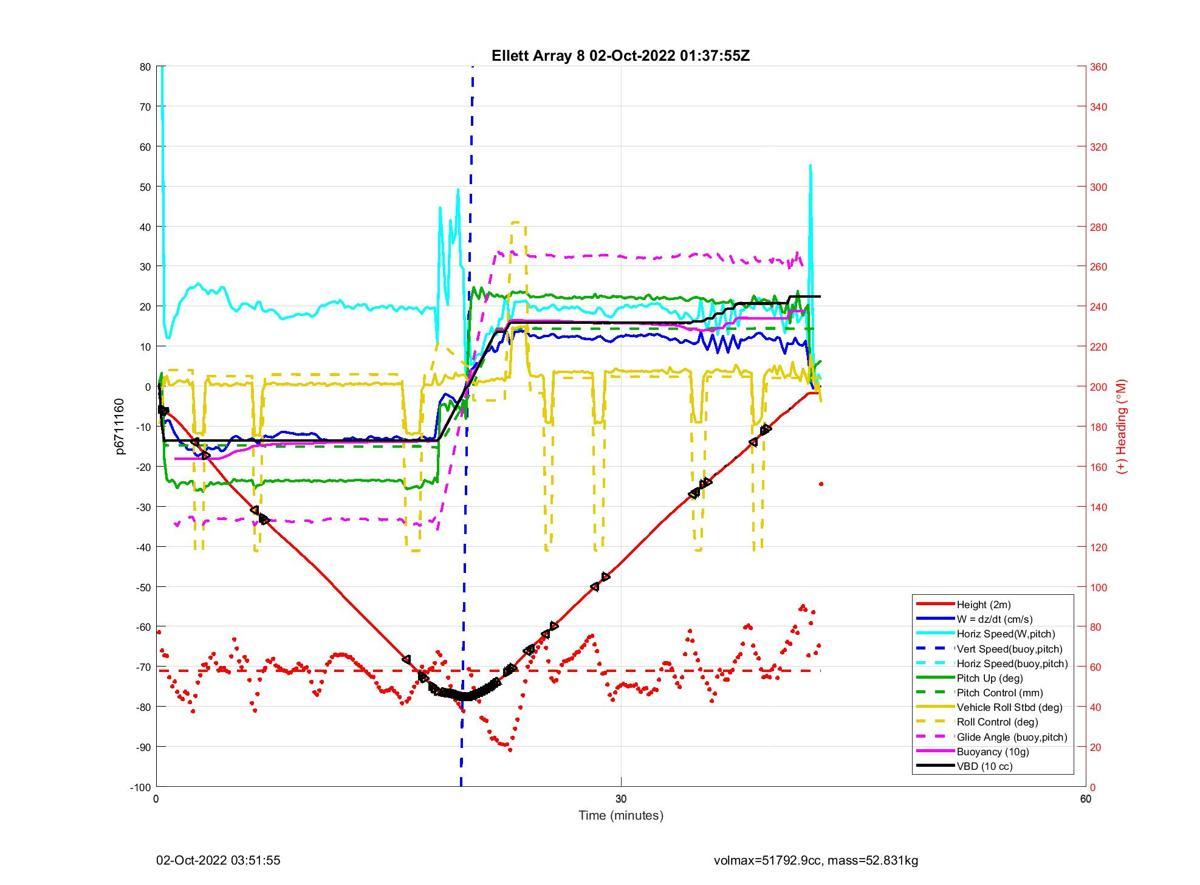Click the p6711160 left axis label
The image size is (1200, 885).
pyautogui.click(x=120, y=427)
